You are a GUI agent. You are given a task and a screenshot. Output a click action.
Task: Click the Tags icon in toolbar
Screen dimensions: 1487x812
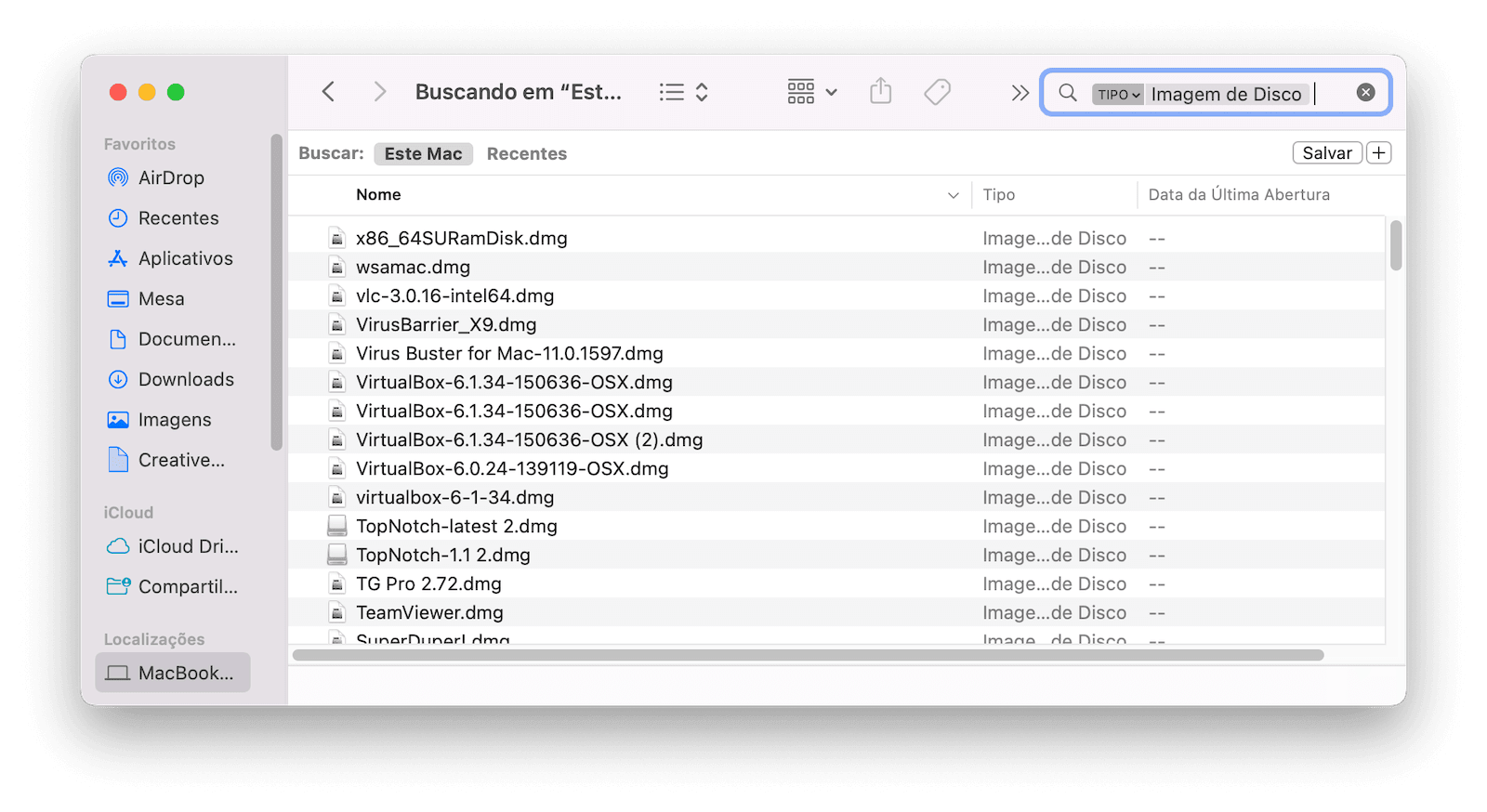click(x=937, y=92)
